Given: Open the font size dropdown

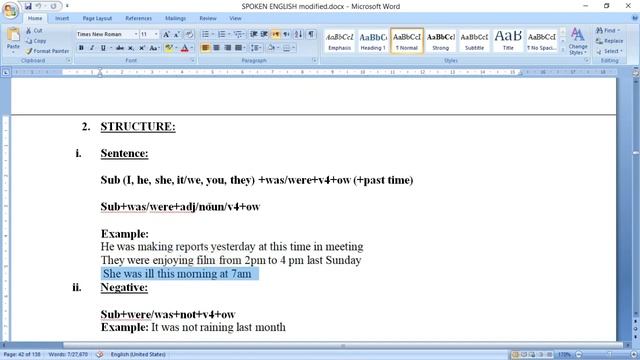Looking at the screenshot, I should (156, 34).
